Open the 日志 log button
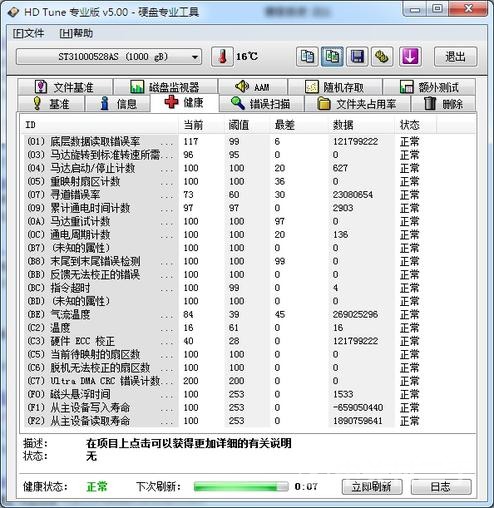The height and width of the screenshot is (508, 494). [441, 487]
